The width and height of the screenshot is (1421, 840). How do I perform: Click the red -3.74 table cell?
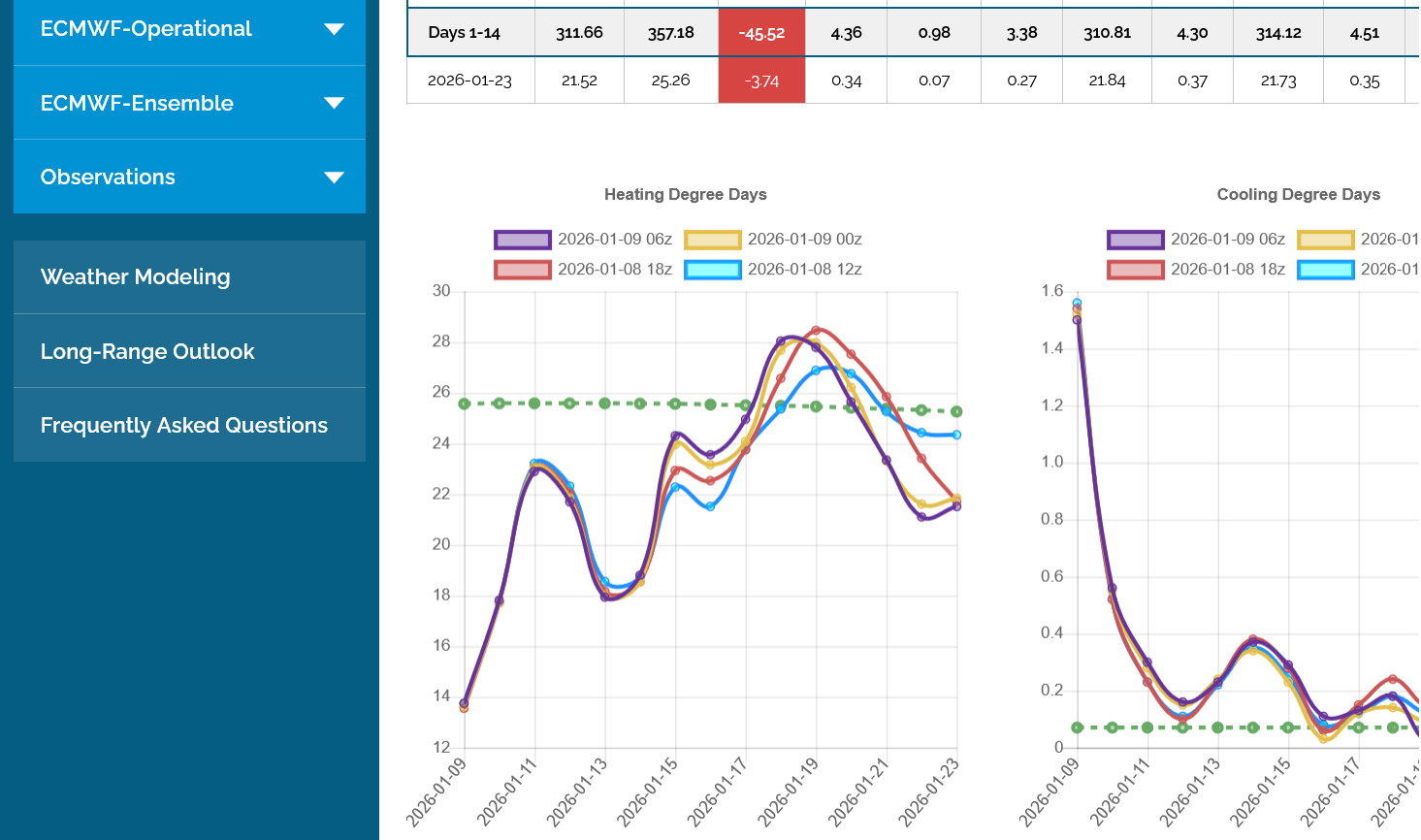tap(761, 81)
